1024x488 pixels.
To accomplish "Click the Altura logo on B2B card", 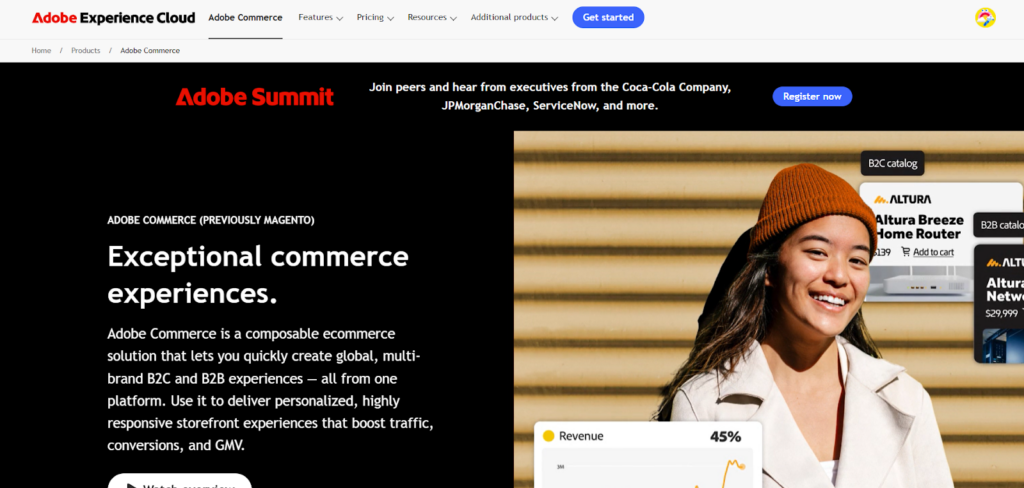I will [x=1004, y=263].
